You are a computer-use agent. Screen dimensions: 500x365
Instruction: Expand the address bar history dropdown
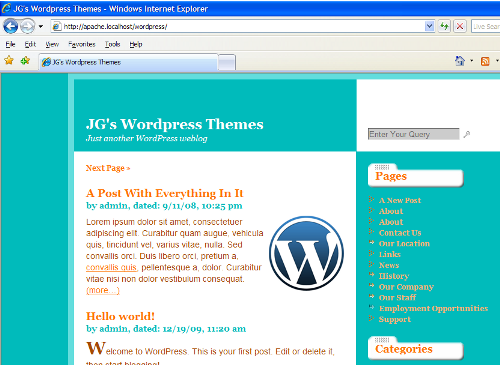point(429,26)
